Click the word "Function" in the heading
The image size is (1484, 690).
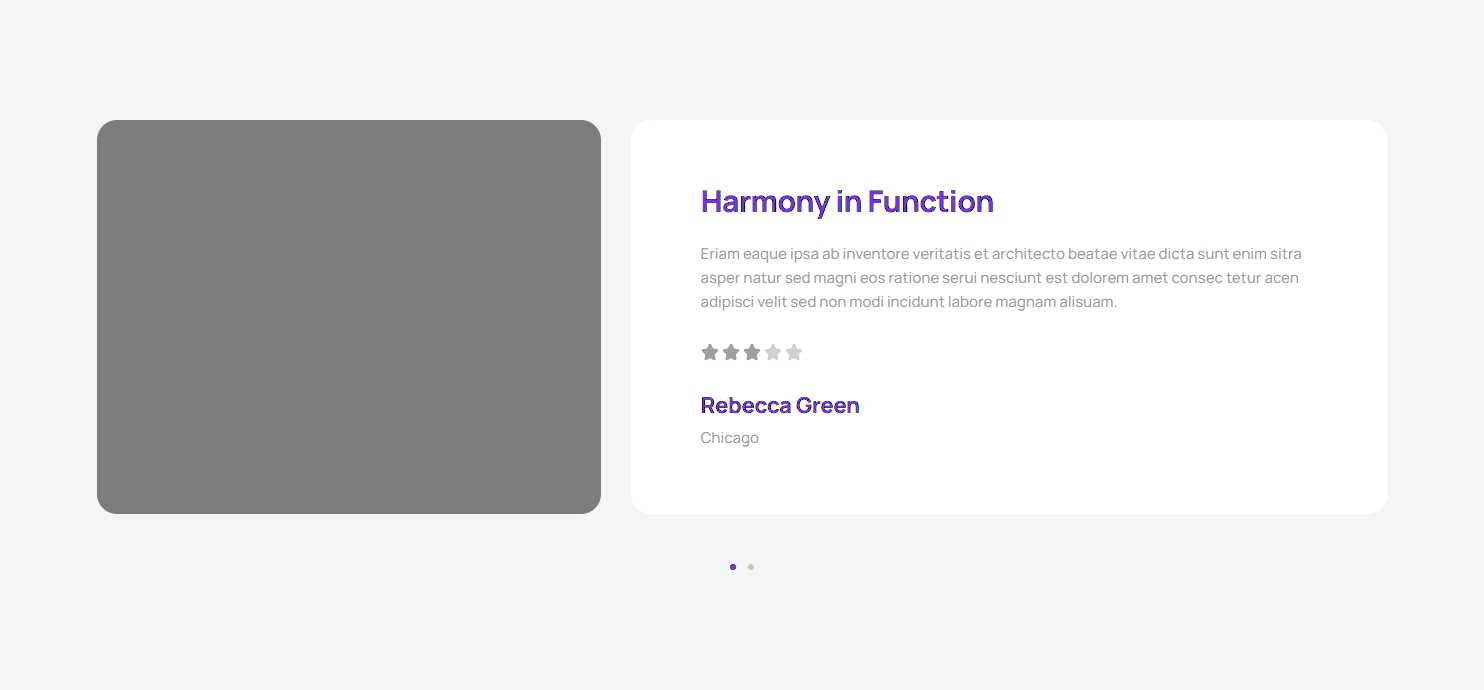coord(930,202)
